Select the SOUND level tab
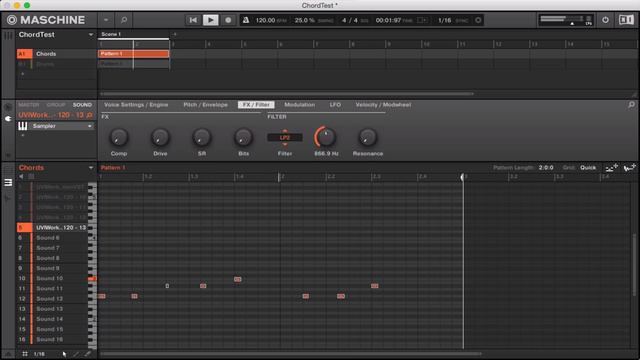The height and width of the screenshot is (360, 640). tap(82, 105)
